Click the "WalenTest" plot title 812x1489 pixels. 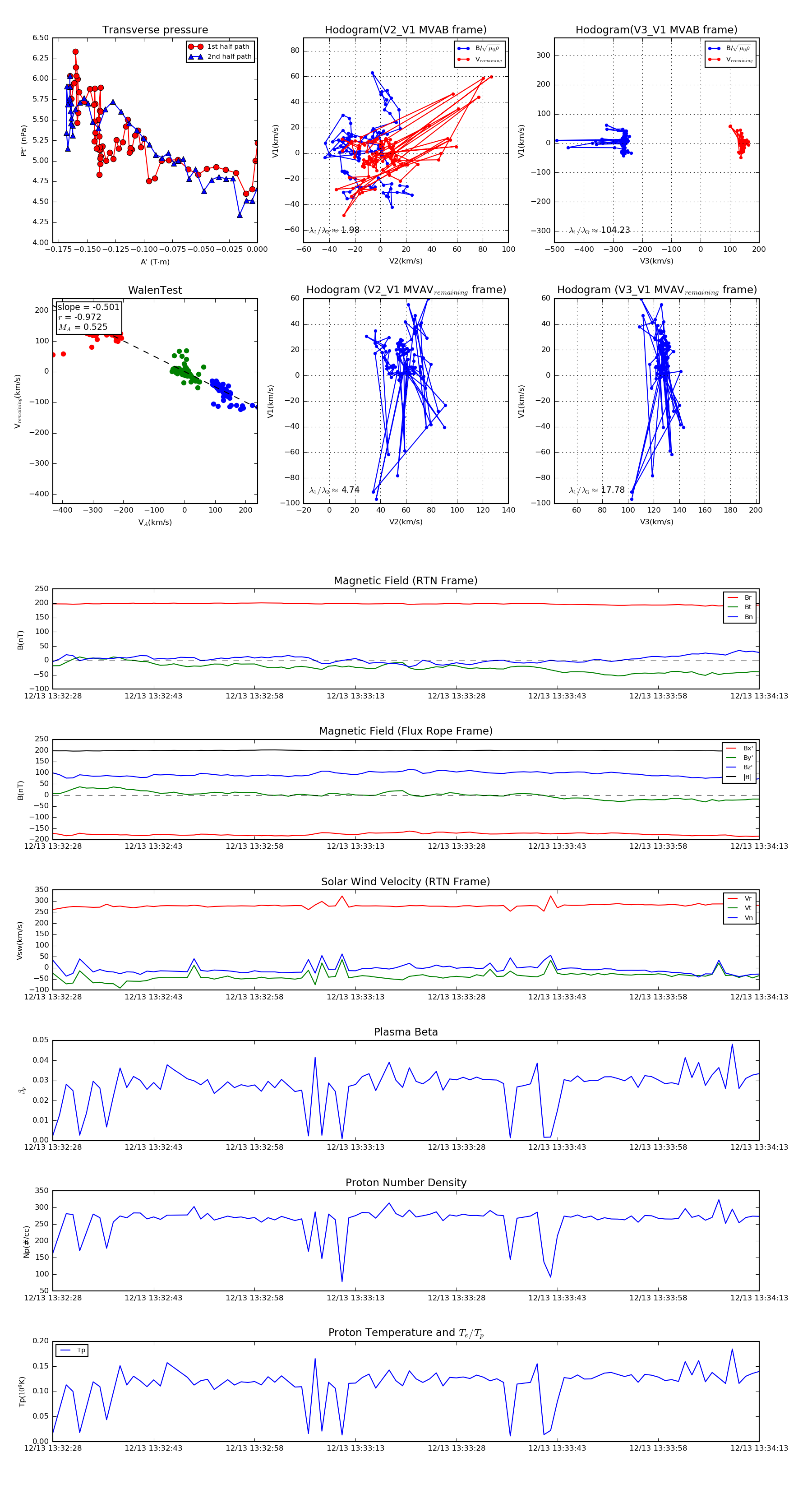click(x=155, y=290)
